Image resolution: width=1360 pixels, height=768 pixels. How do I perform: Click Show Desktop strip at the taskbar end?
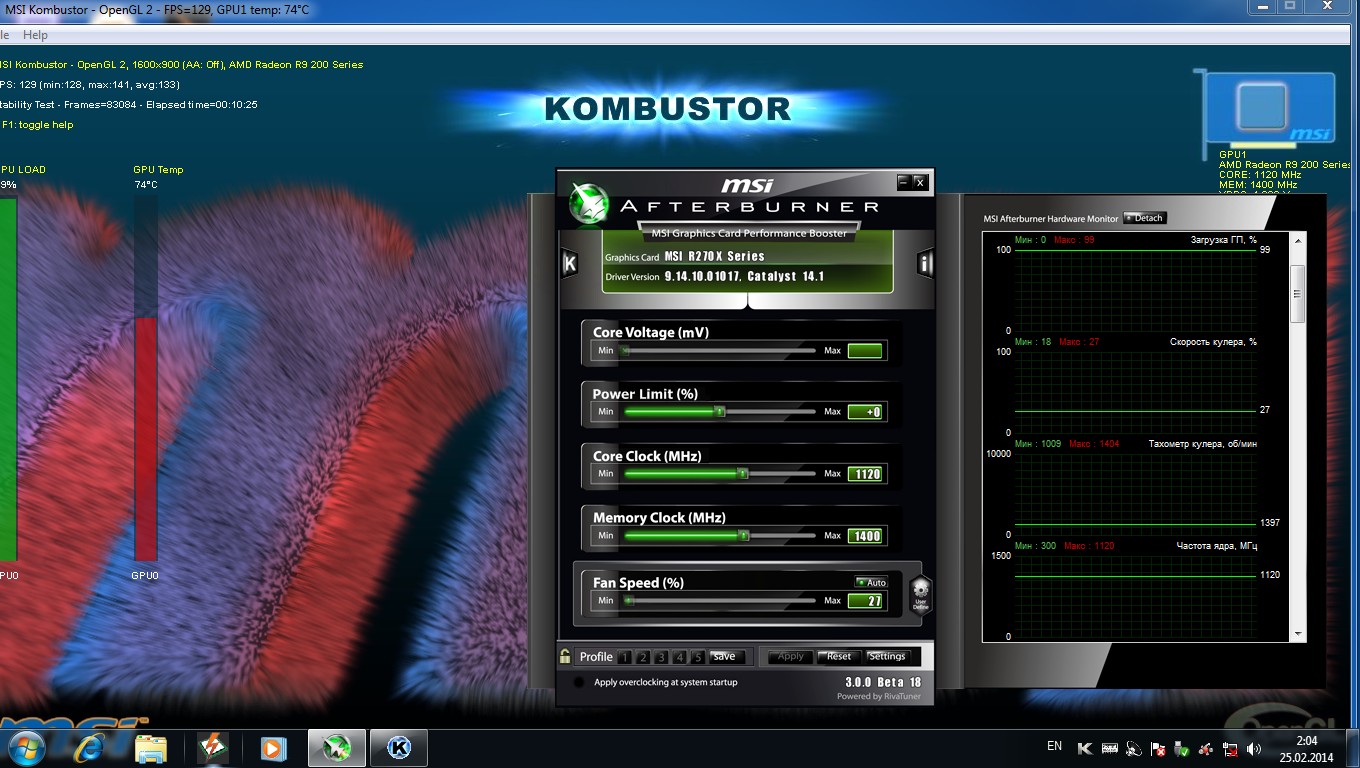[x=1353, y=748]
